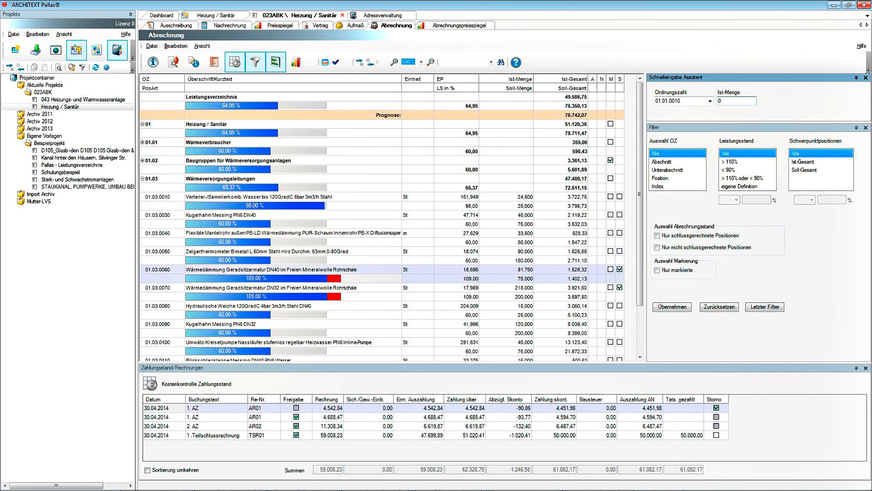This screenshot has height=491, width=872.
Task: Open the Bearbeiten menu in Abrechnung
Action: (x=176, y=46)
